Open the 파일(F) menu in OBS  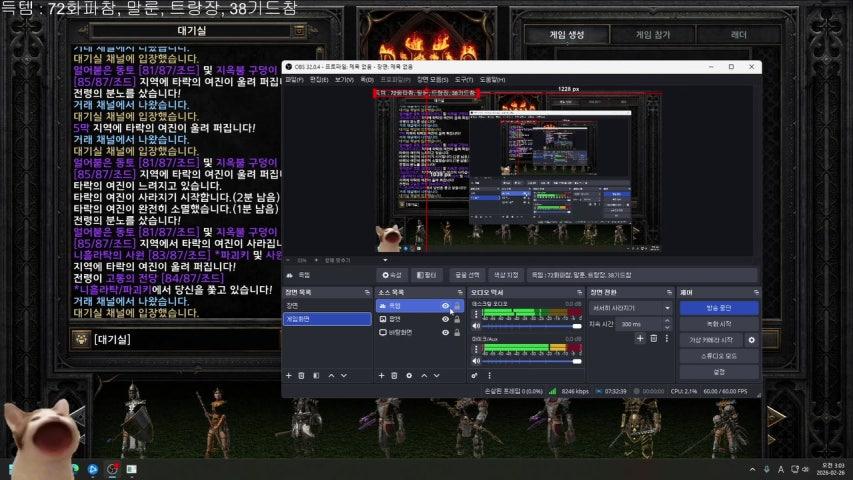coord(294,80)
